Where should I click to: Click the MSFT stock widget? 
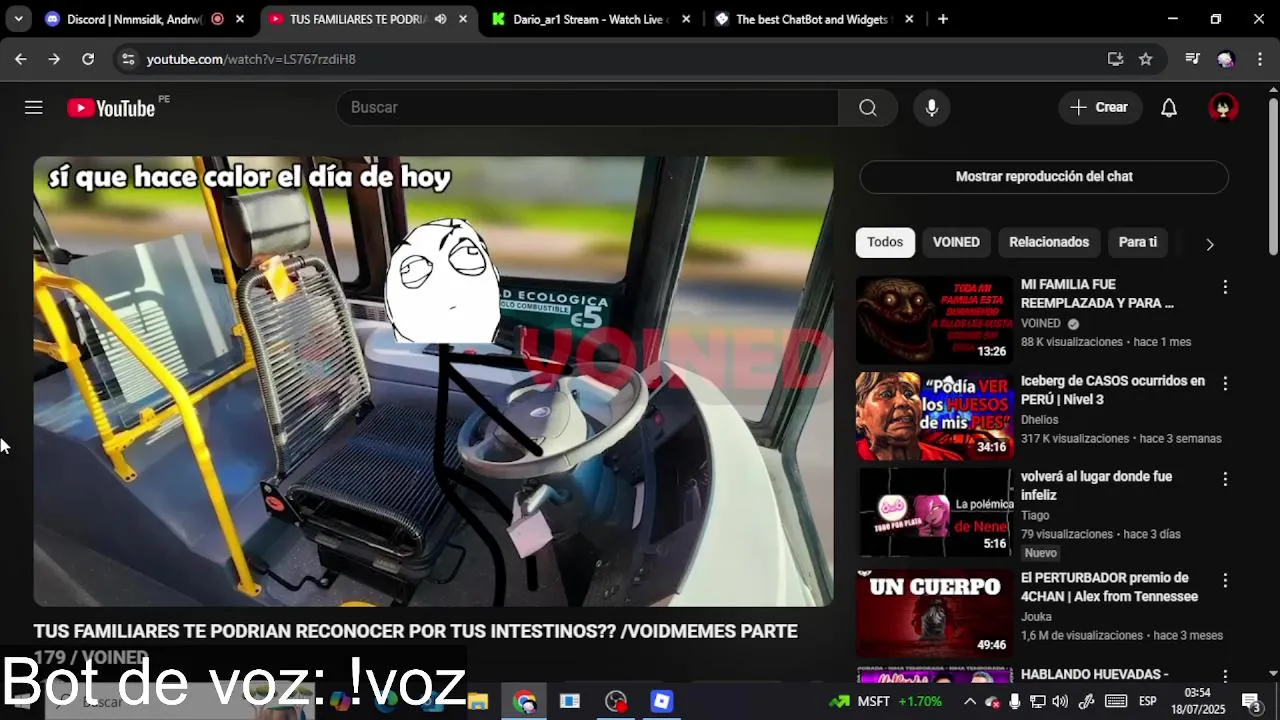point(886,701)
